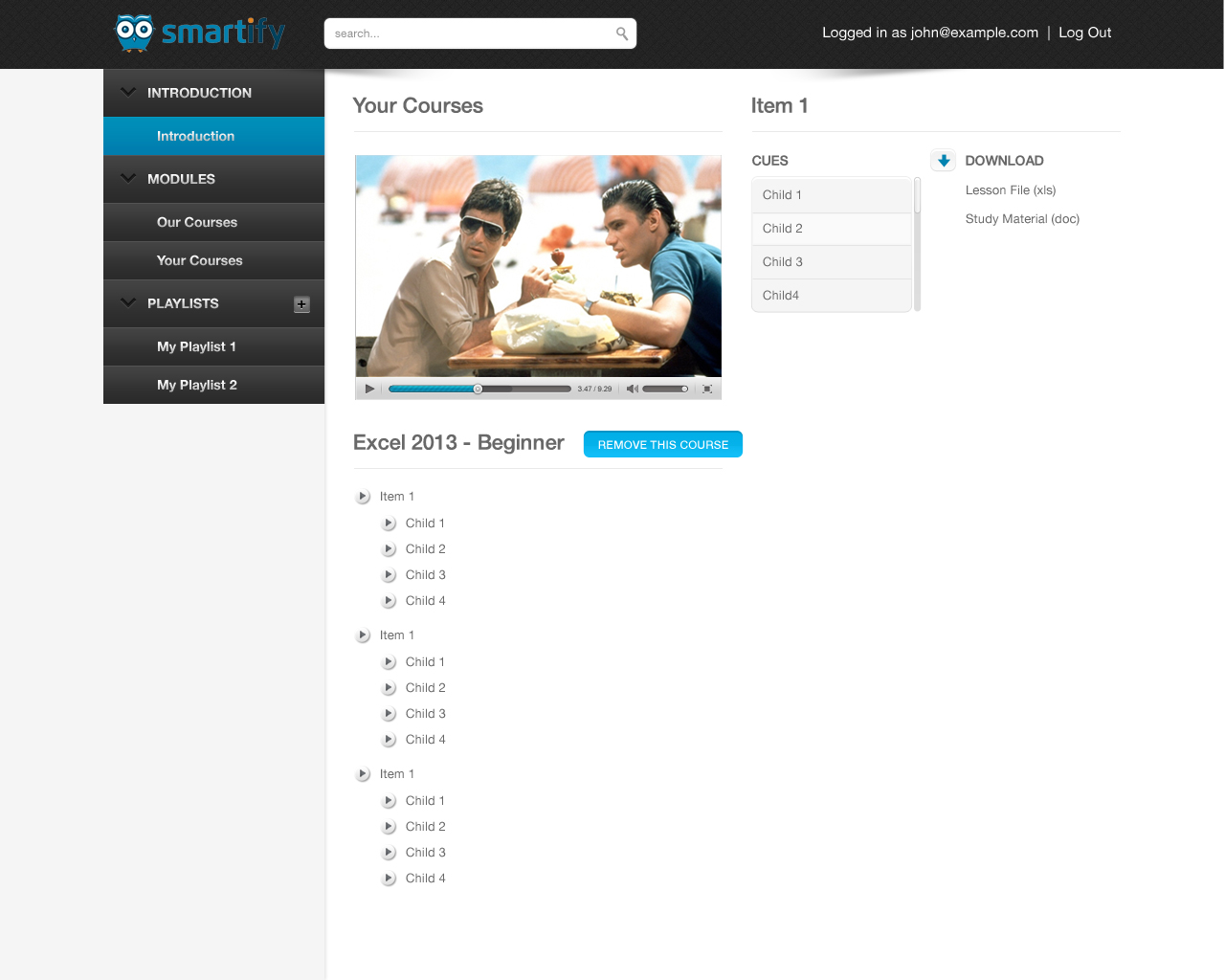Click play icon of the second Item 1
The height and width of the screenshot is (980, 1225).
tap(364, 635)
